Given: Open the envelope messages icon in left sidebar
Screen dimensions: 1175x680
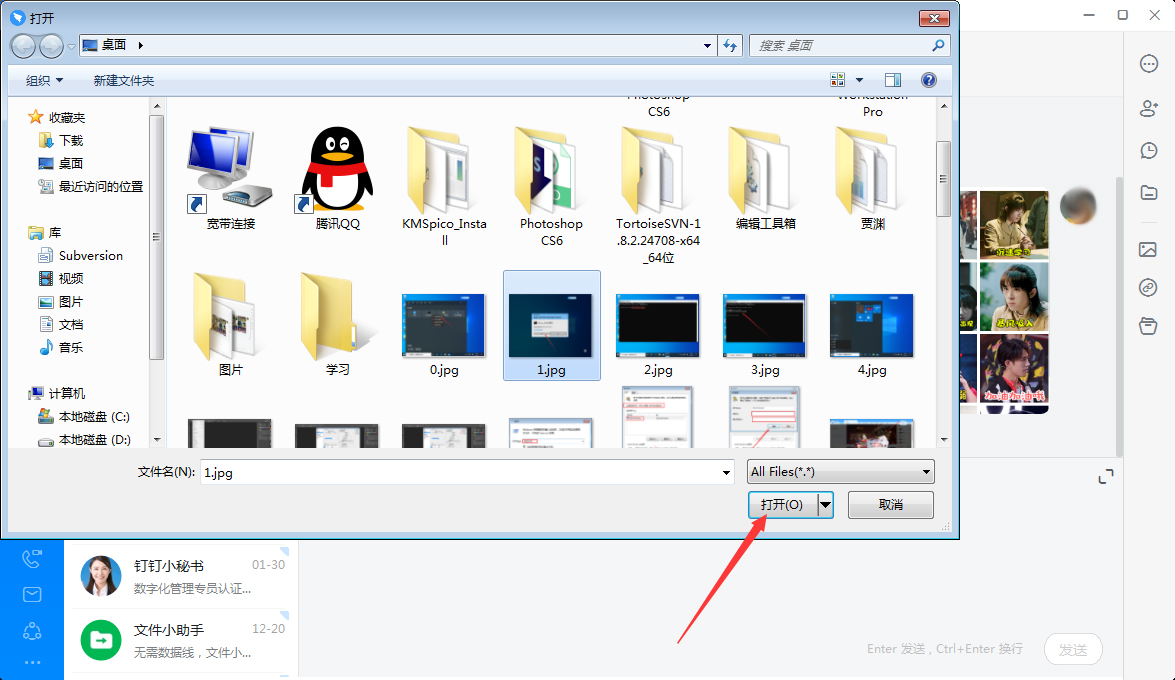Looking at the screenshot, I should coord(33,594).
